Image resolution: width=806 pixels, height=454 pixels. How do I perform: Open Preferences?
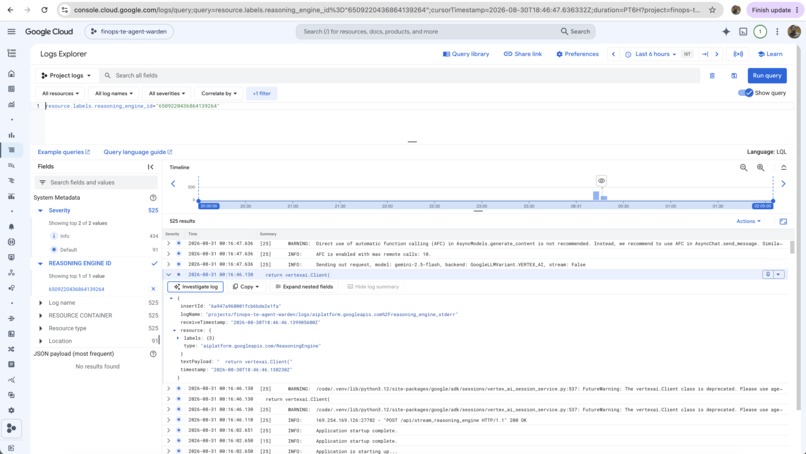tap(577, 54)
